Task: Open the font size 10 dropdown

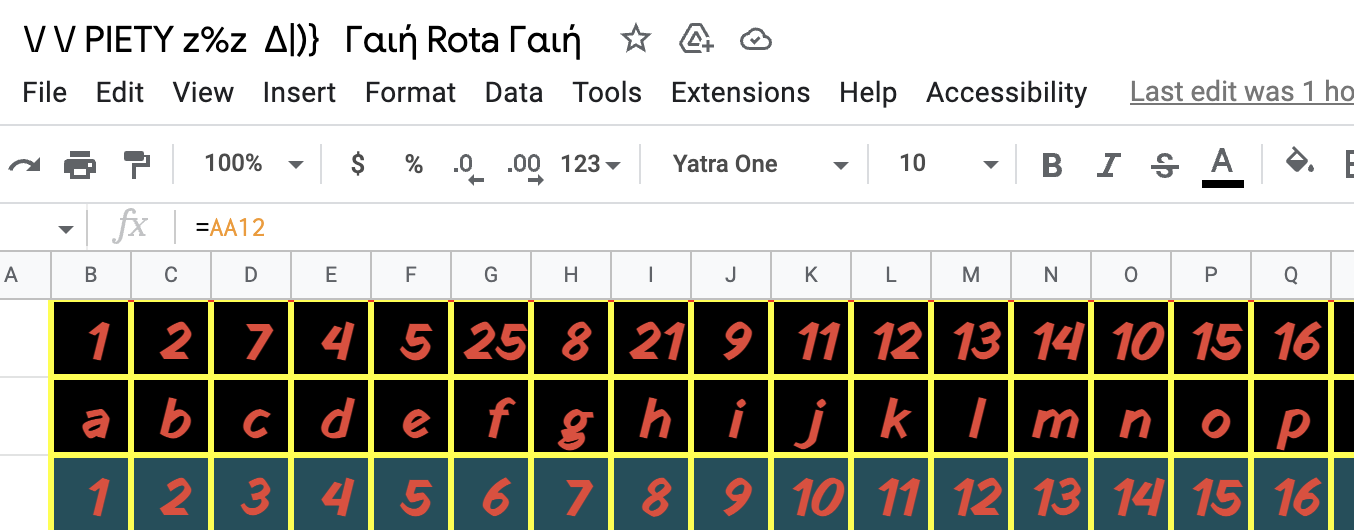Action: pyautogui.click(x=949, y=164)
